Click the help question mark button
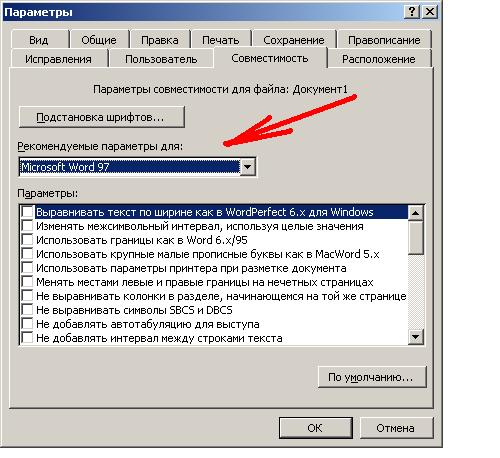Viewport: 500px width, 458px height. (x=412, y=12)
